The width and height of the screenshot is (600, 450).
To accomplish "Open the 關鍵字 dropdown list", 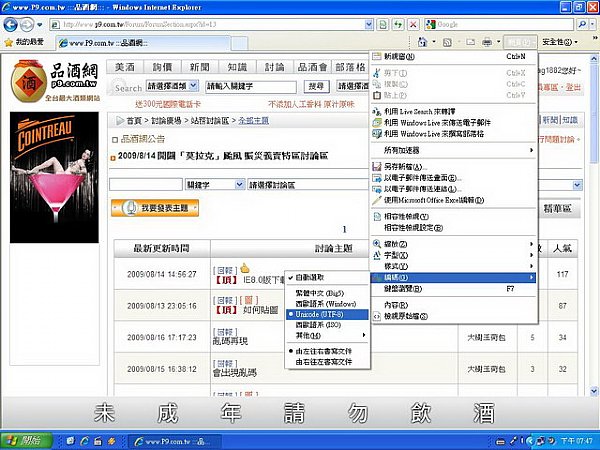I will click(239, 185).
